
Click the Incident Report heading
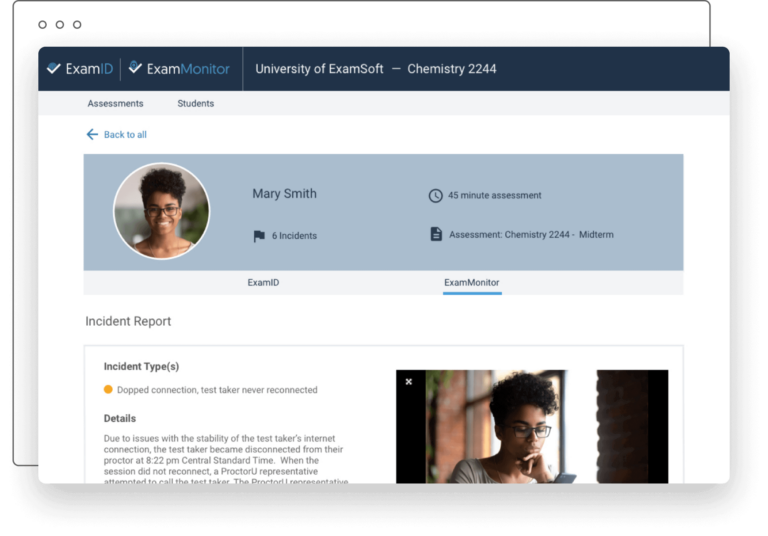(128, 321)
